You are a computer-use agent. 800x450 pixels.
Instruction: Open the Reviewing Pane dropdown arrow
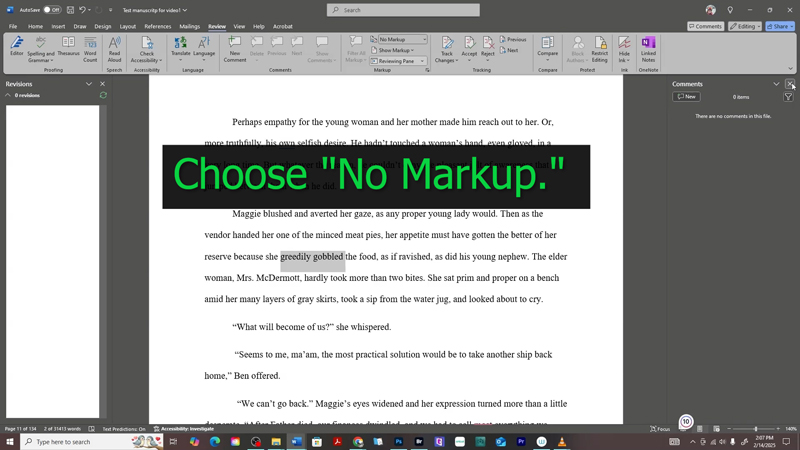point(422,61)
